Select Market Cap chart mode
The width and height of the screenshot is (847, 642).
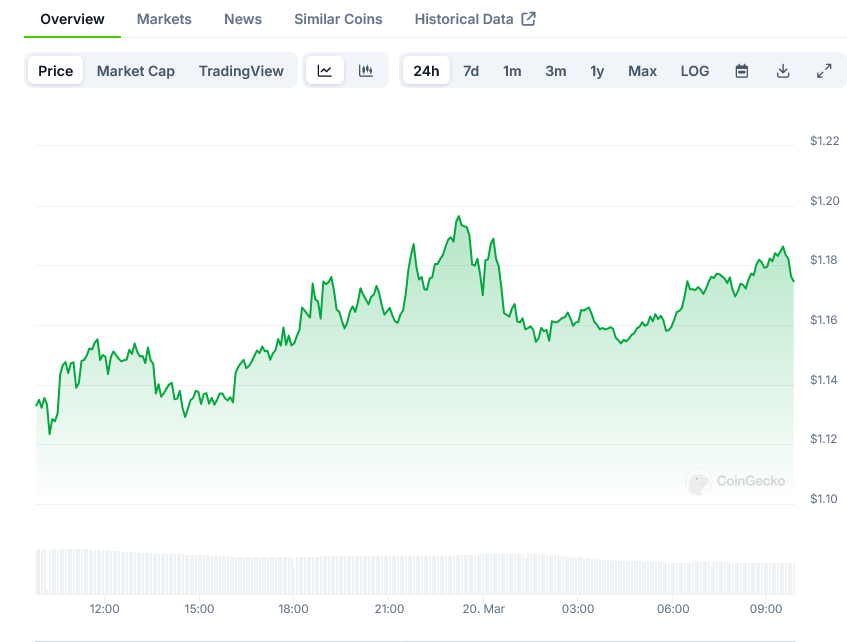click(x=136, y=71)
